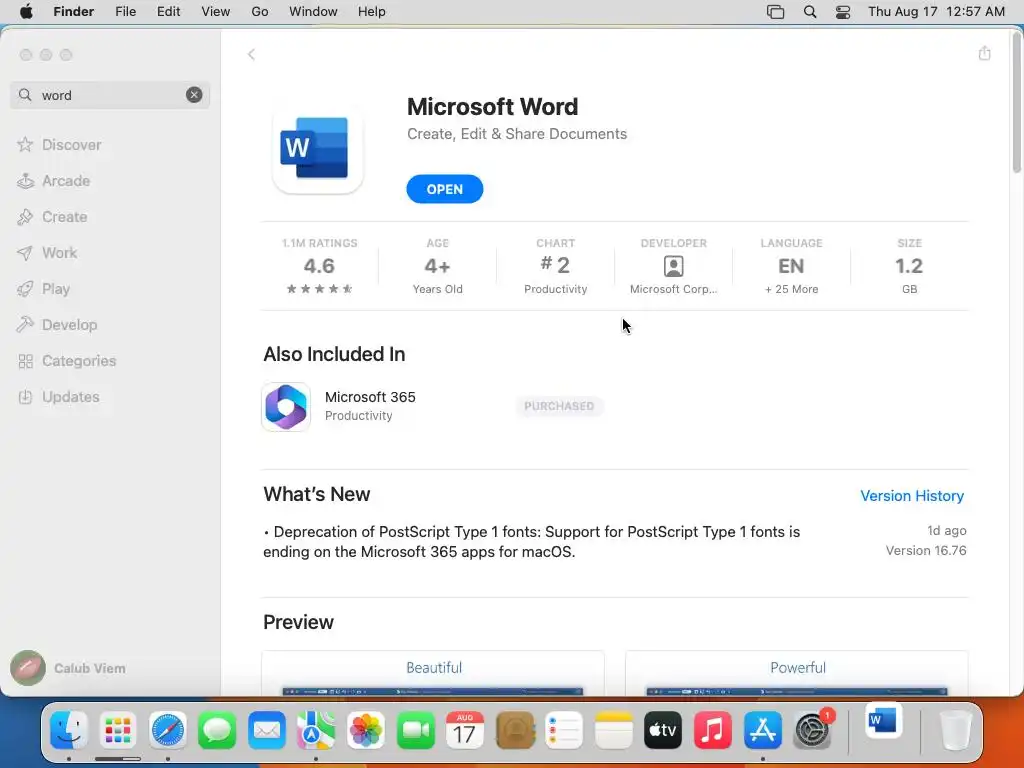Open the Finder menu in menu bar
Image resolution: width=1024 pixels, height=768 pixels.
point(74,11)
